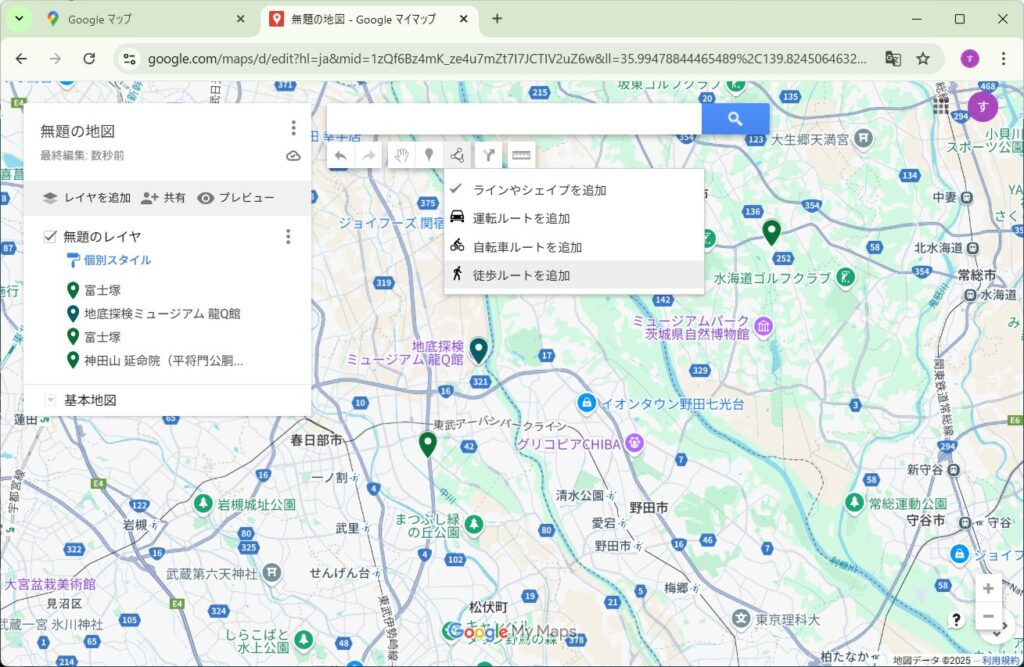Viewport: 1024px width, 667px height.
Task: Select the add marker pin tool
Action: (x=429, y=155)
